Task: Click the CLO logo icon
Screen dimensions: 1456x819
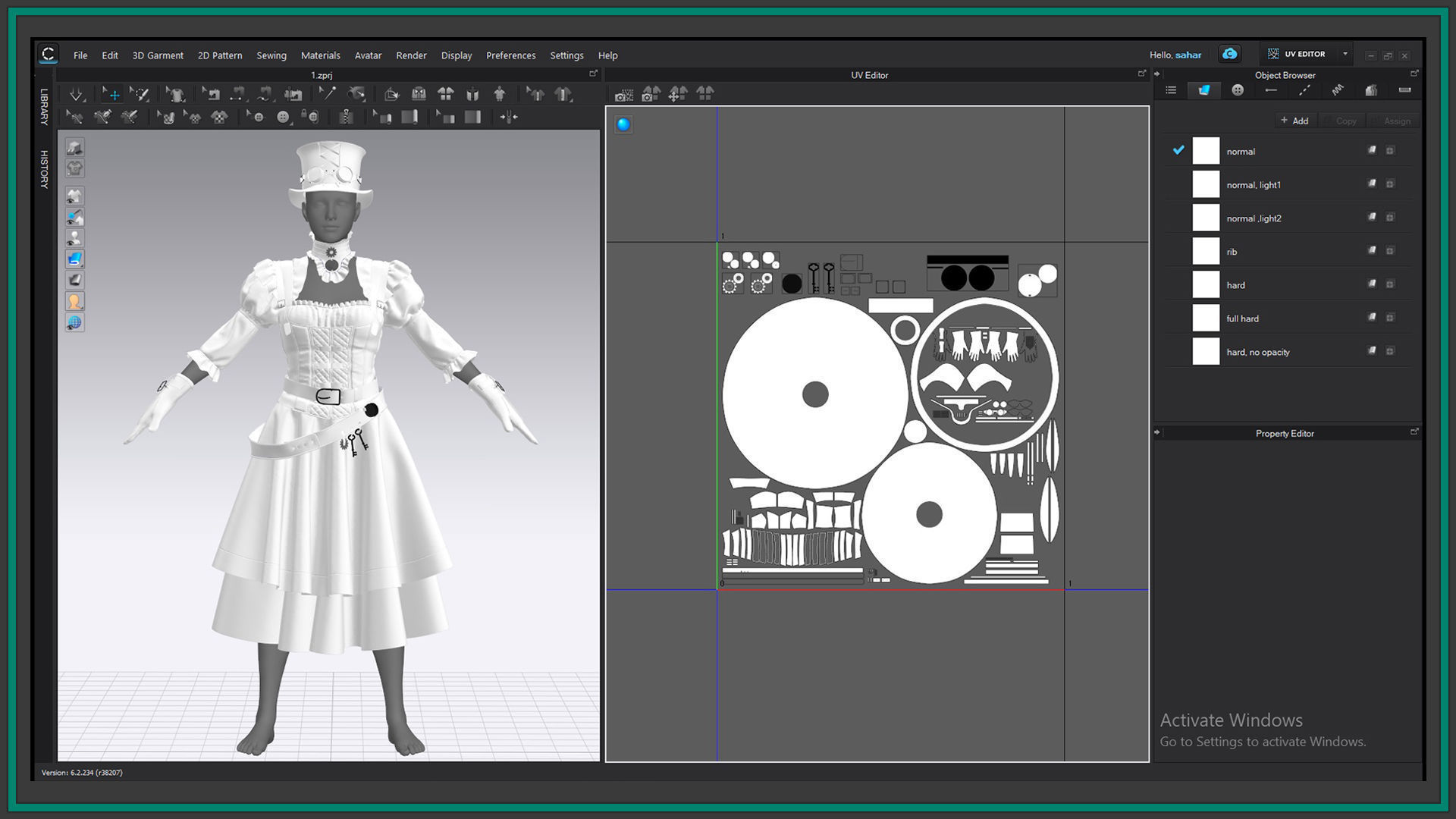Action: 48,54
